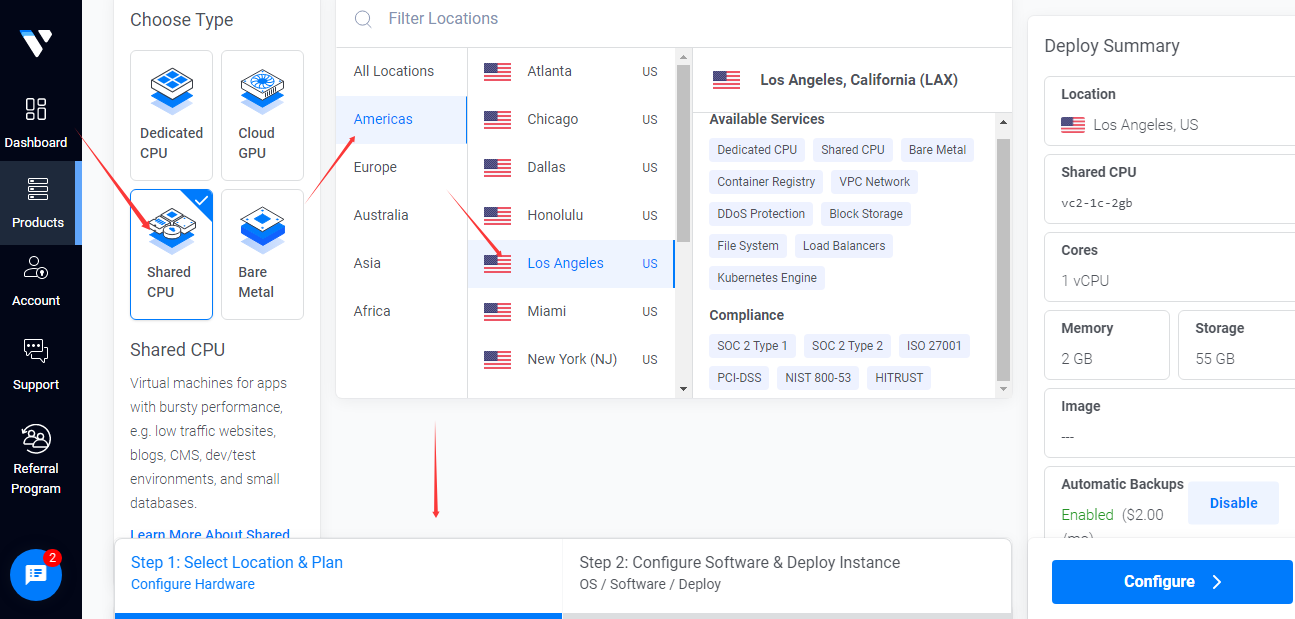Click the Vultr logo icon
Screen dimensions: 1295x619
click(36, 42)
